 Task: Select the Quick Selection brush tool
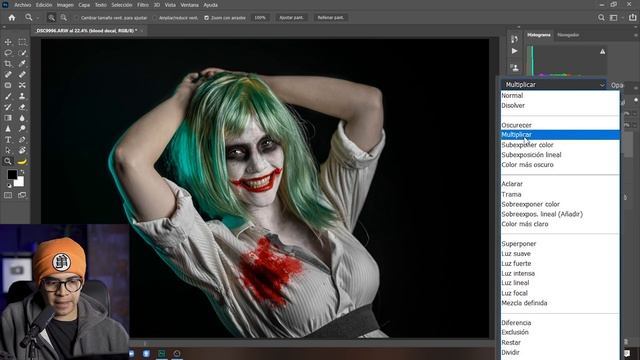tap(22, 53)
